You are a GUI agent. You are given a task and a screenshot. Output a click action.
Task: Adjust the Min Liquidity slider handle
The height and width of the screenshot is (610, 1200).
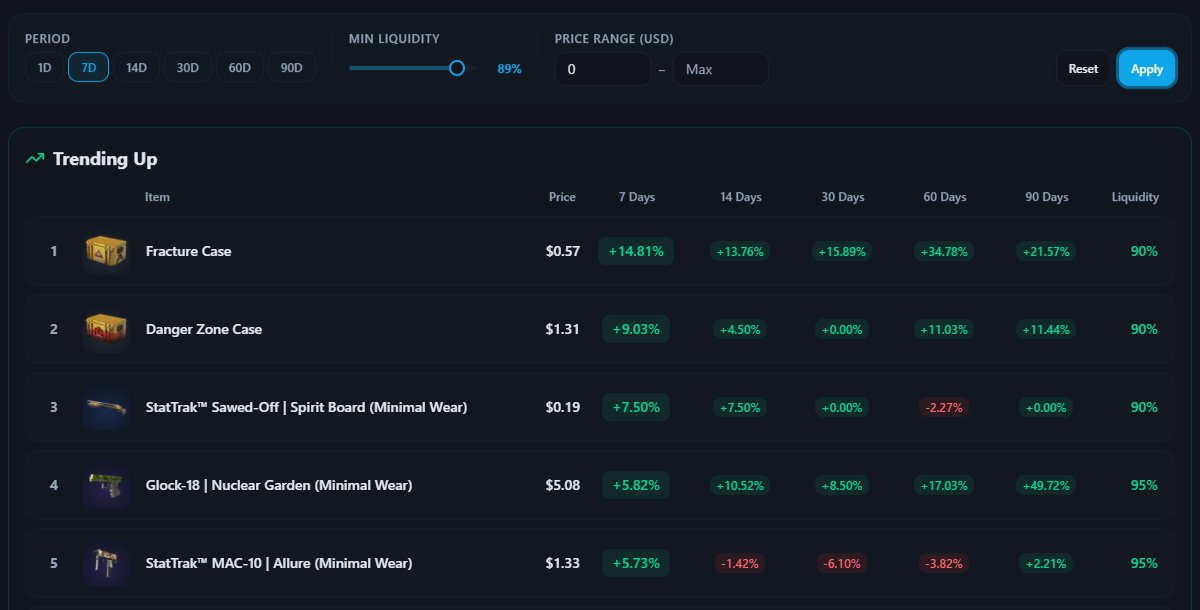tap(457, 68)
